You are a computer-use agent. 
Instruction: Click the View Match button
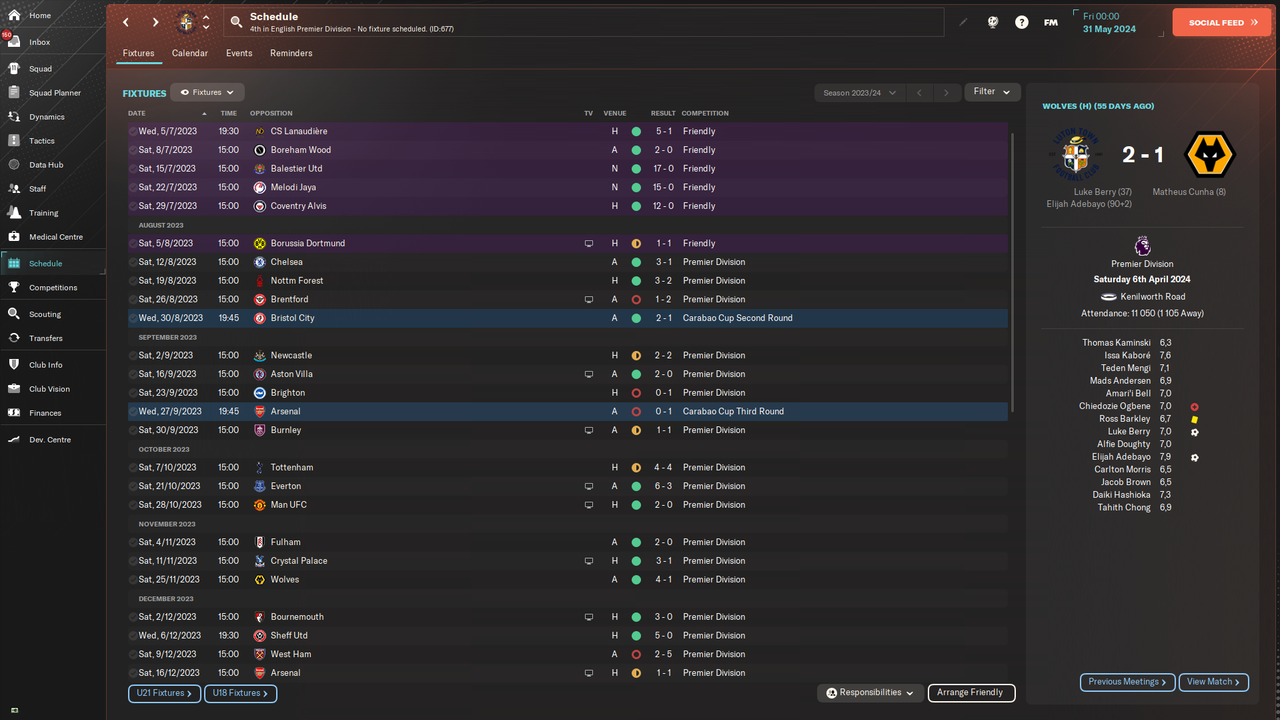coord(1214,682)
